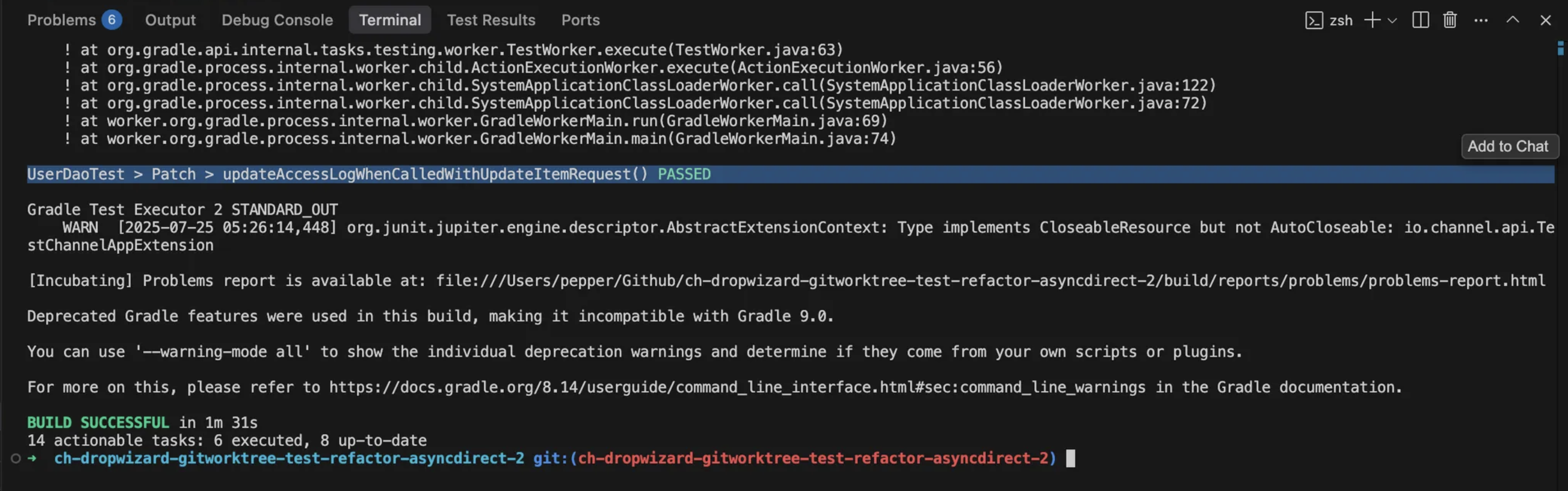Click the git branch name in the prompt
The image size is (1568, 491).
pyautogui.click(x=813, y=459)
